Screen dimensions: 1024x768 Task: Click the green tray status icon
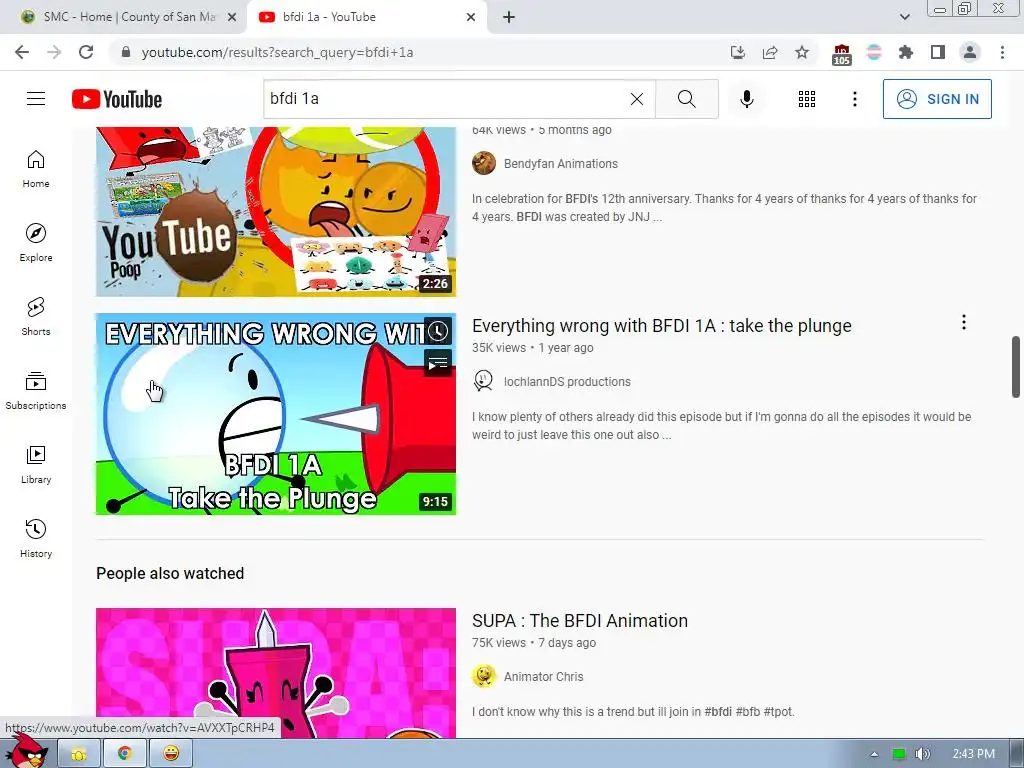click(x=899, y=754)
